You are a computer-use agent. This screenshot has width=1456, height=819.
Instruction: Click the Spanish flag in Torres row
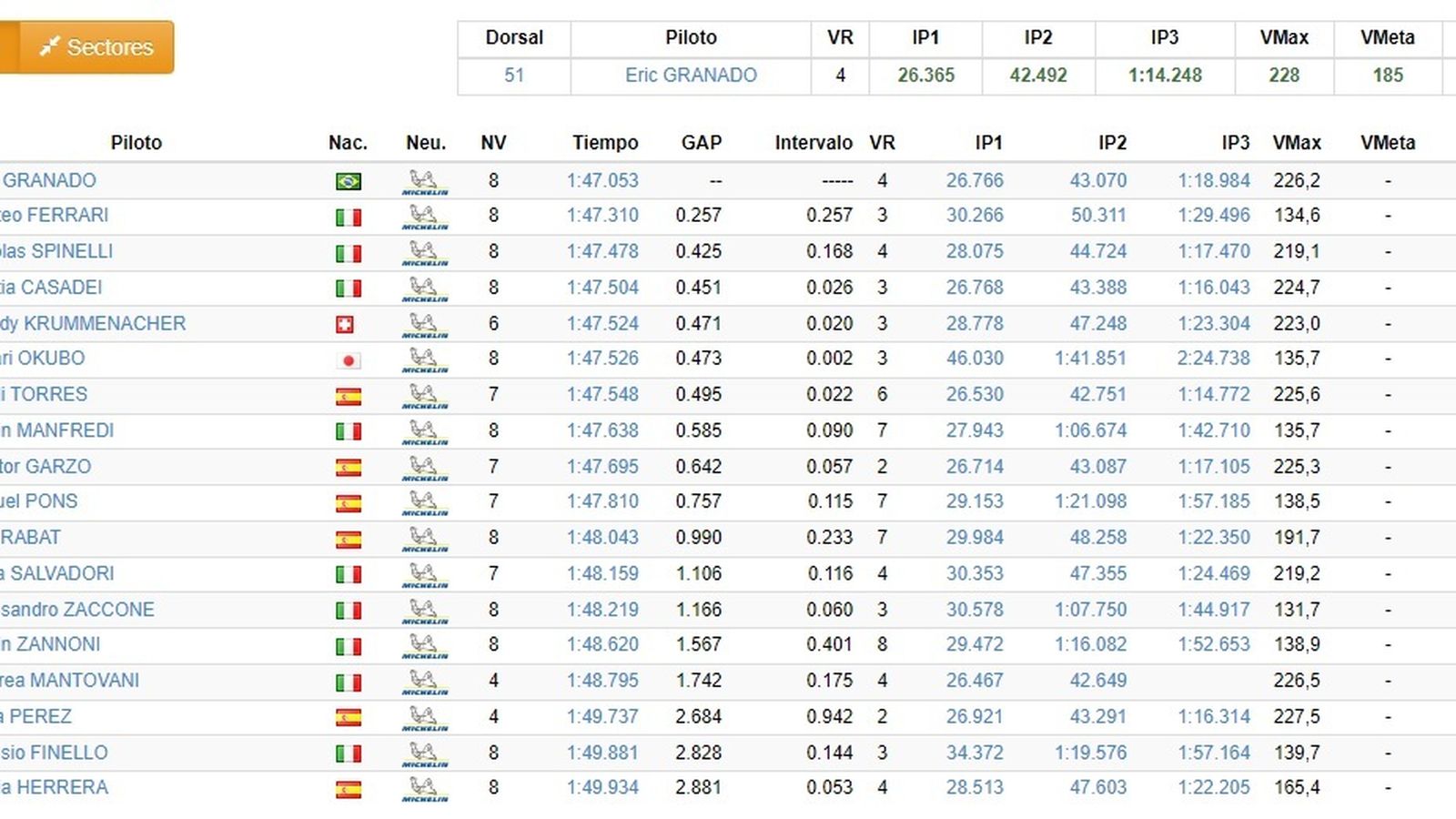tap(348, 396)
